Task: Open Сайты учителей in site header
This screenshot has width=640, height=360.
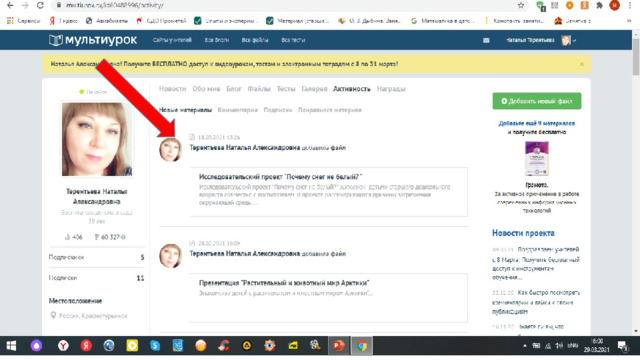Action: 172,40
